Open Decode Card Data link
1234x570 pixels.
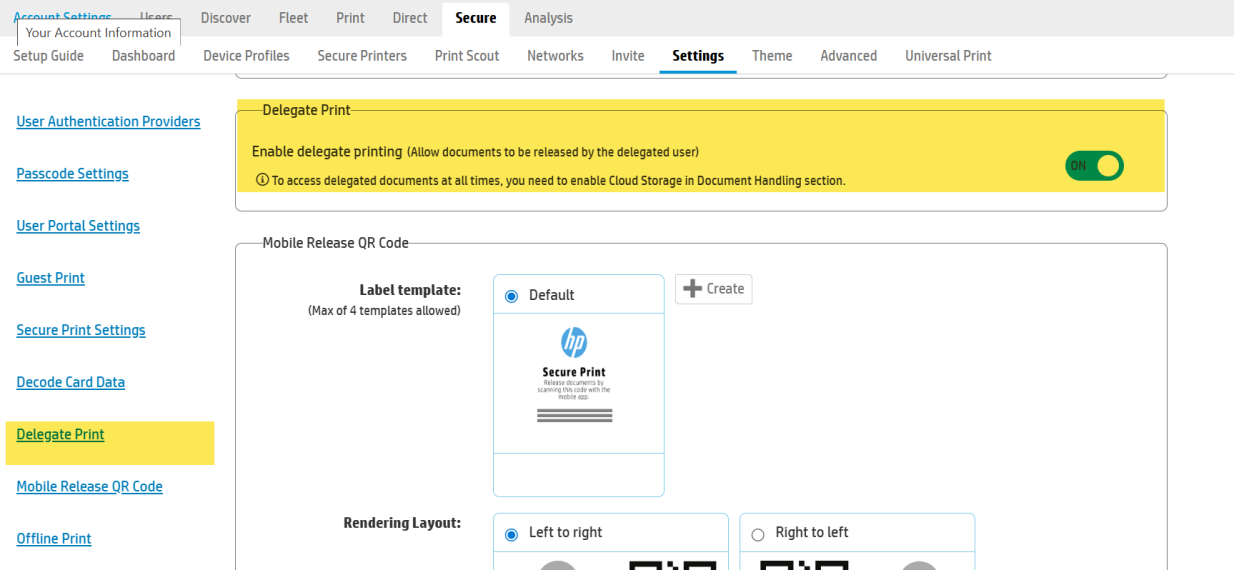[x=71, y=382]
